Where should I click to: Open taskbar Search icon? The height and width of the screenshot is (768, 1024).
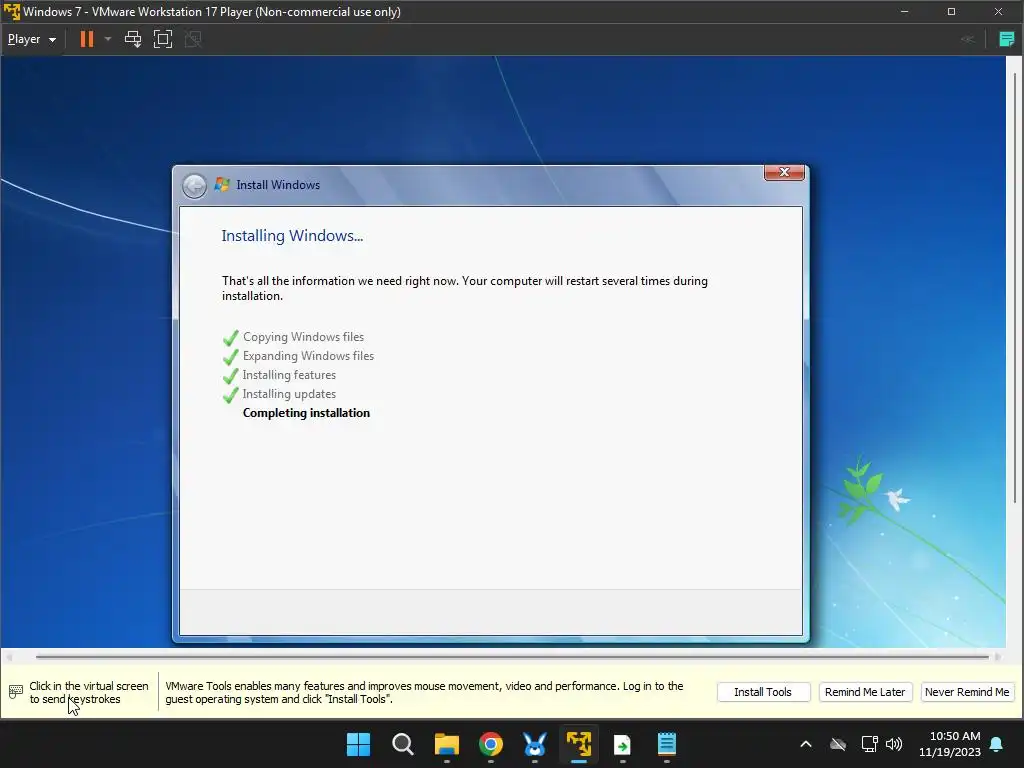click(402, 744)
